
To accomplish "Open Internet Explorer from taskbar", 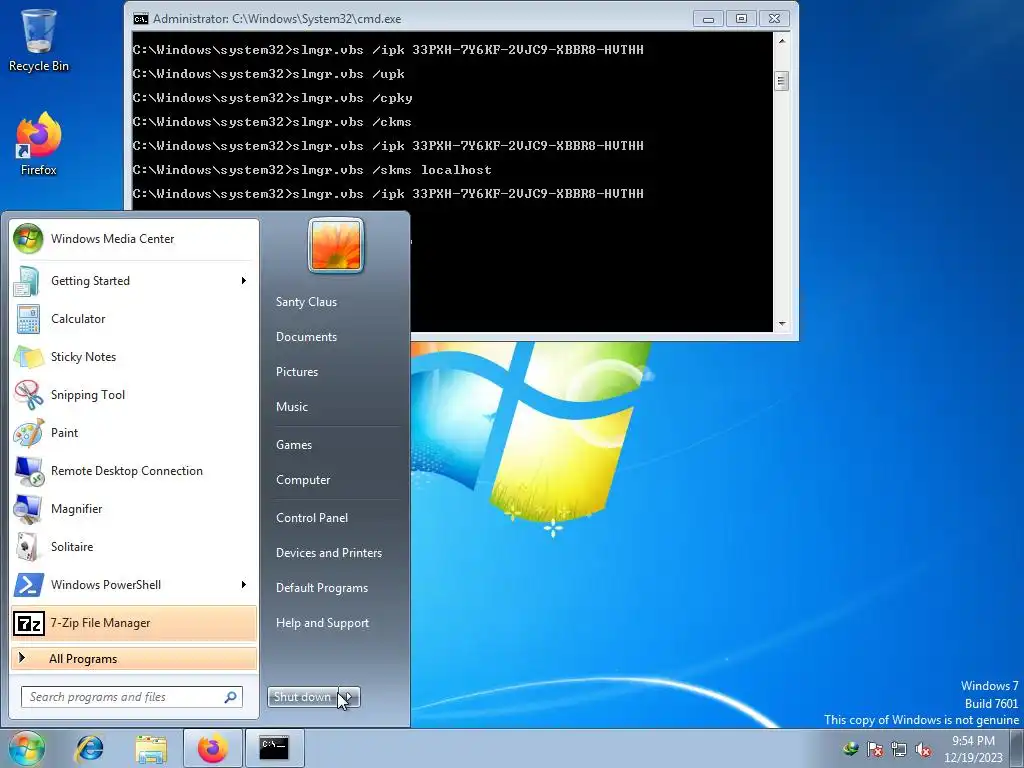I will pos(89,748).
